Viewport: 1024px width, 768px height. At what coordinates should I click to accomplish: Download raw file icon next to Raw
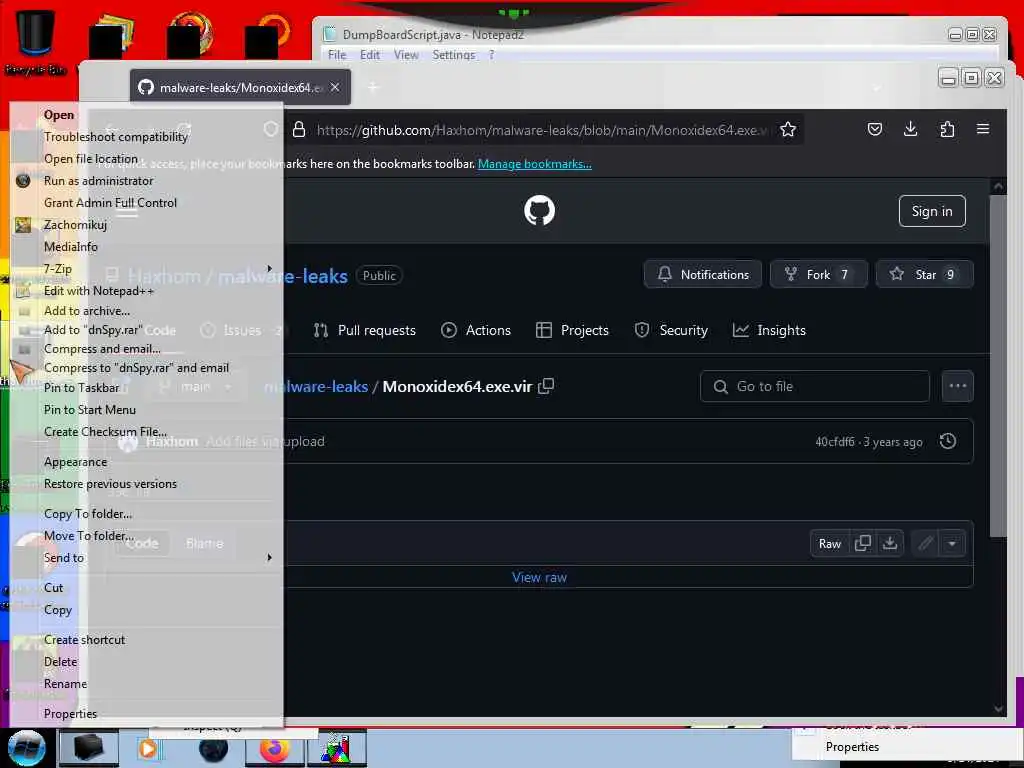889,543
